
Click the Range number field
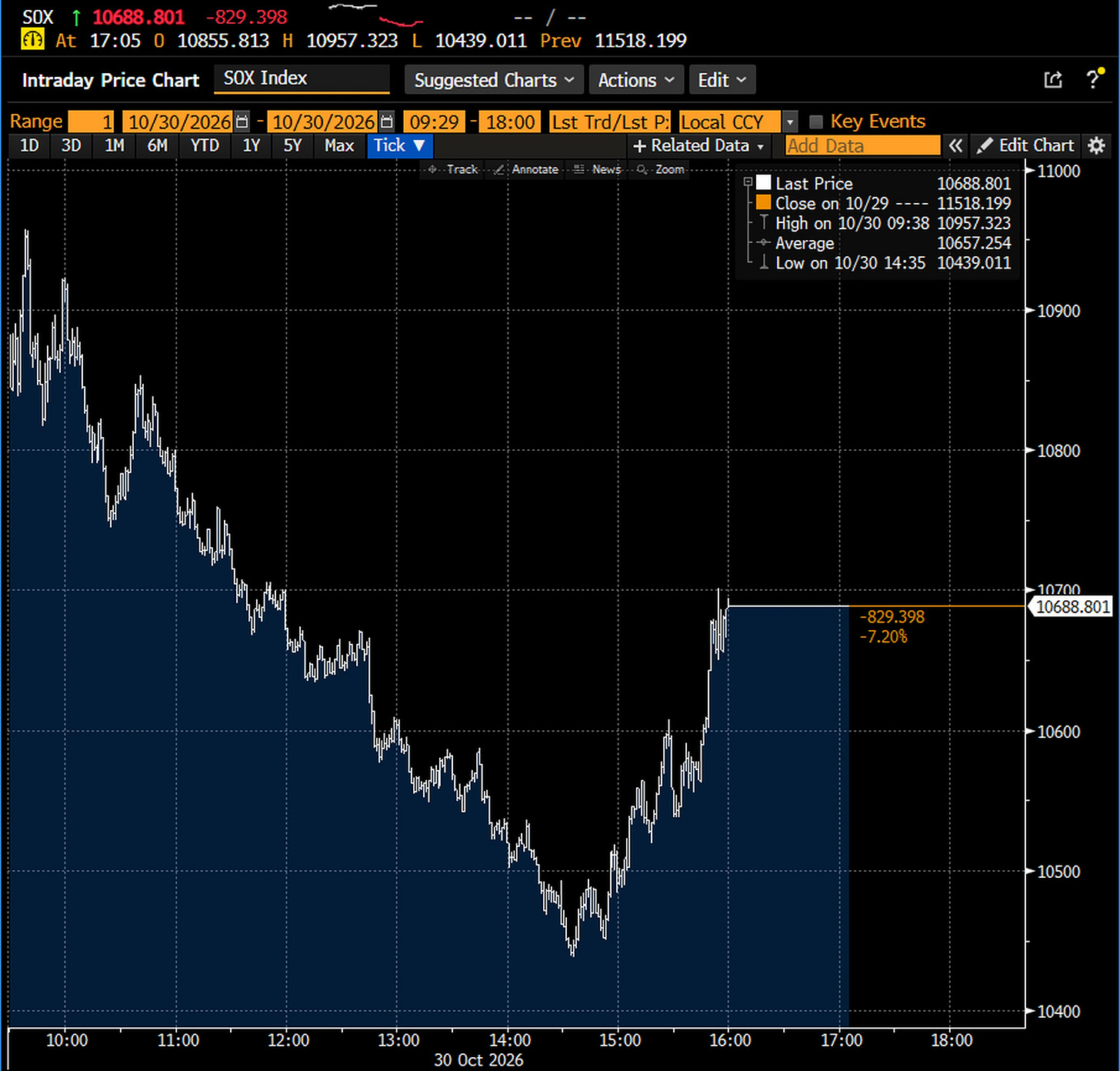91,122
